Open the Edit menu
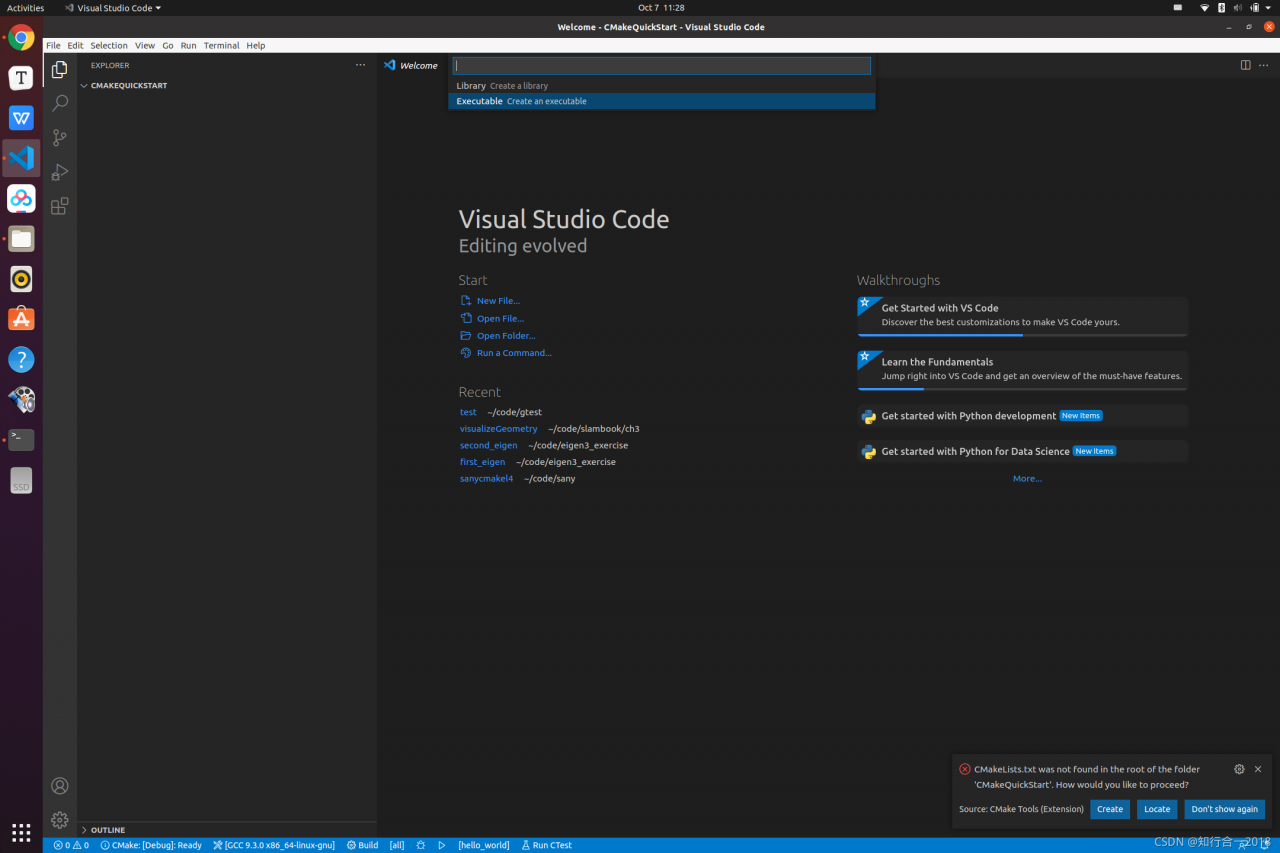Image resolution: width=1280 pixels, height=853 pixels. (x=75, y=45)
